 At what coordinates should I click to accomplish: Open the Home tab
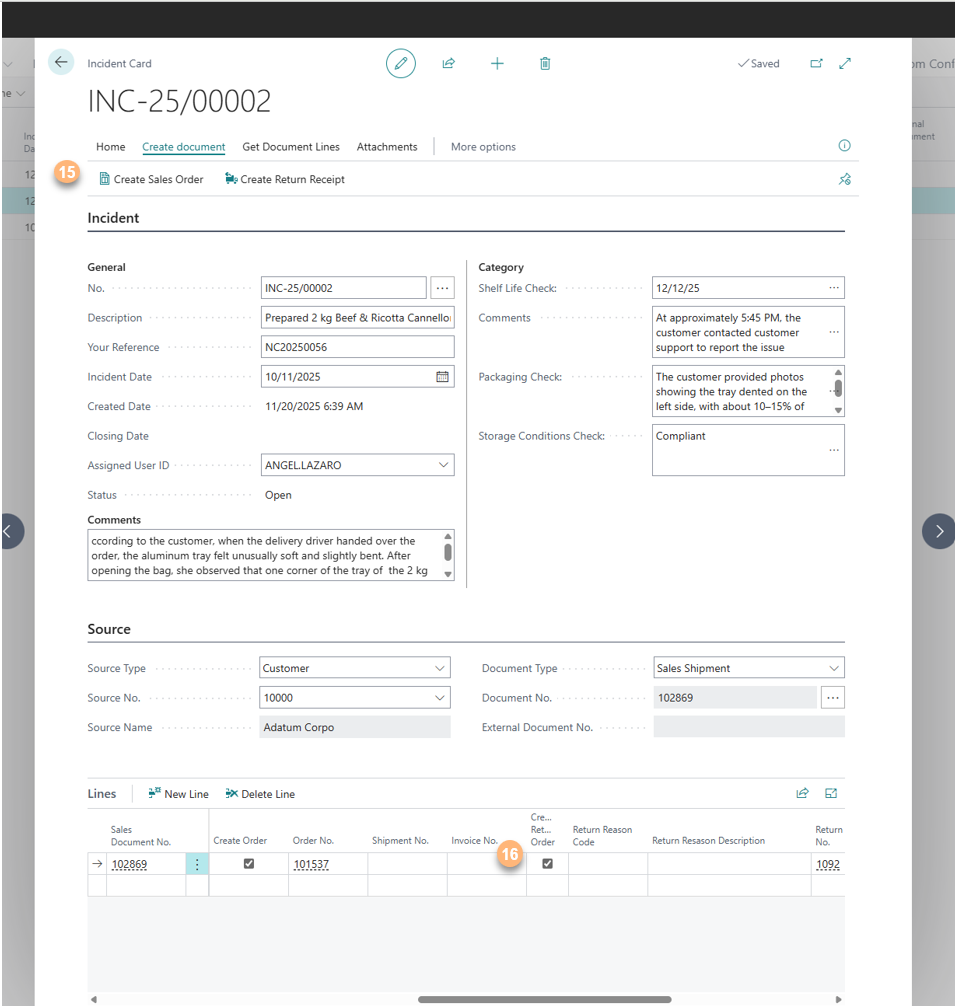[x=111, y=147]
